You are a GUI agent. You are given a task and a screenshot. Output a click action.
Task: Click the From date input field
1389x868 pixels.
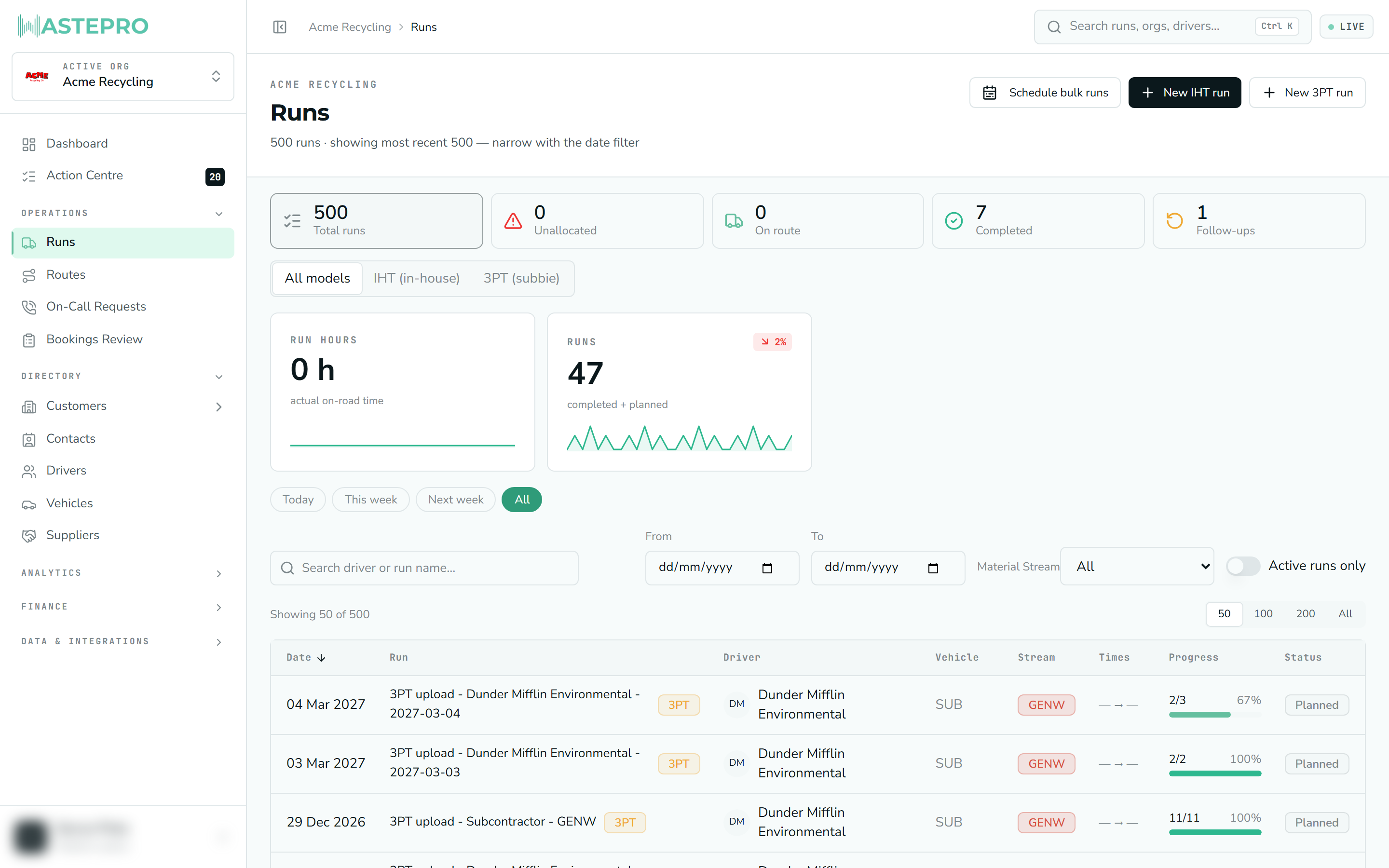point(722,568)
